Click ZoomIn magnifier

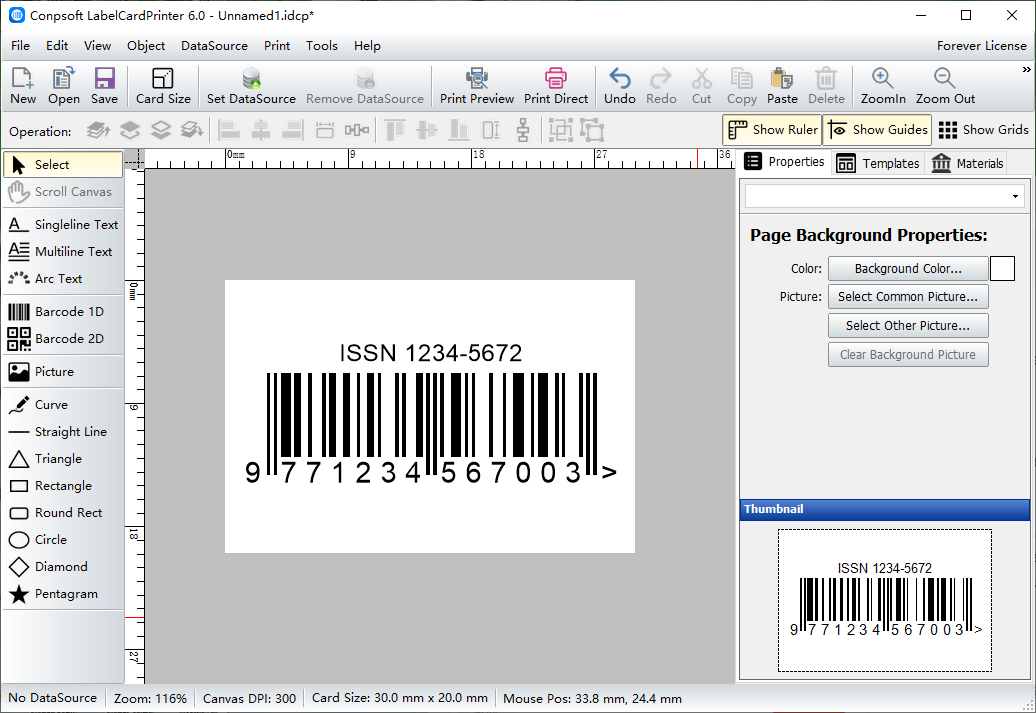click(x=883, y=86)
